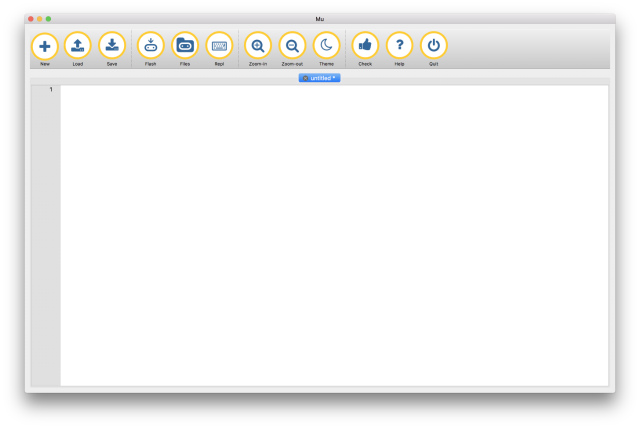
Task: Select the Zoom-out magnifier icon
Action: pyautogui.click(x=292, y=46)
